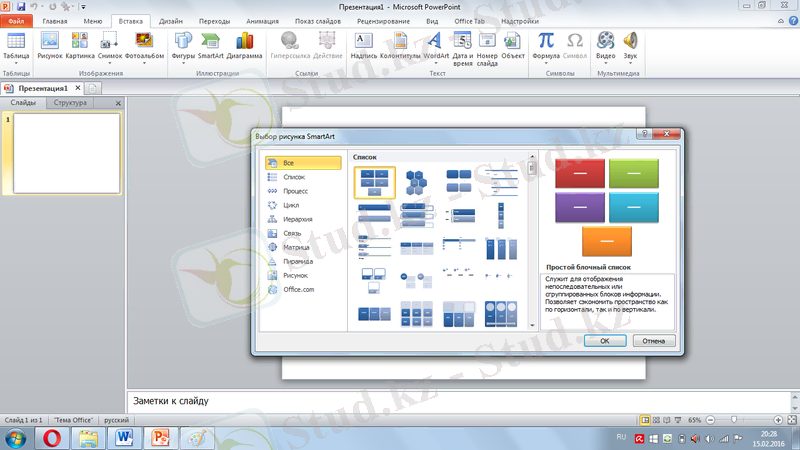Image resolution: width=800 pixels, height=450 pixels.
Task: Open Word from the taskbar
Action: (124, 438)
